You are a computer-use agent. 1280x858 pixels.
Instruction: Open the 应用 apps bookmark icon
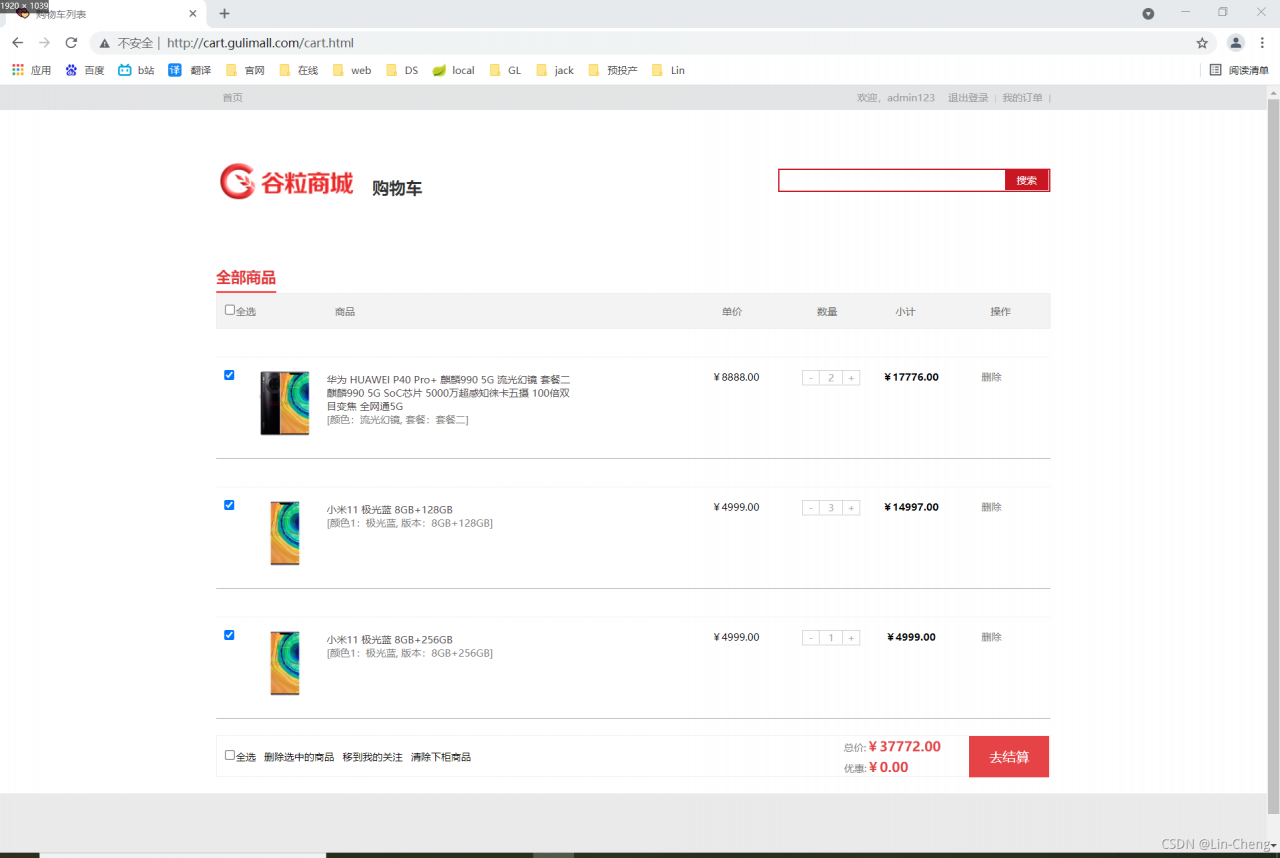pyautogui.click(x=31, y=70)
